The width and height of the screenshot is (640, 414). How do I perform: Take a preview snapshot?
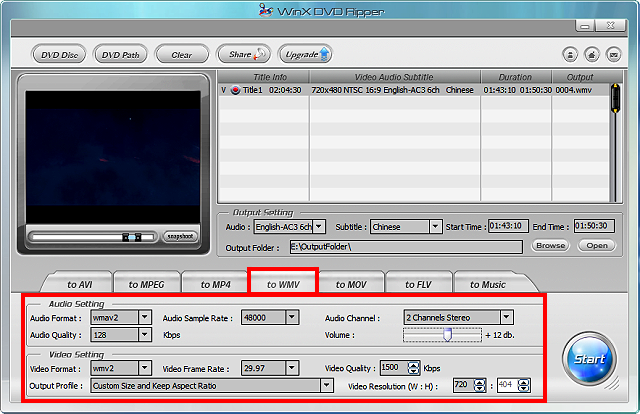pyautogui.click(x=180, y=236)
